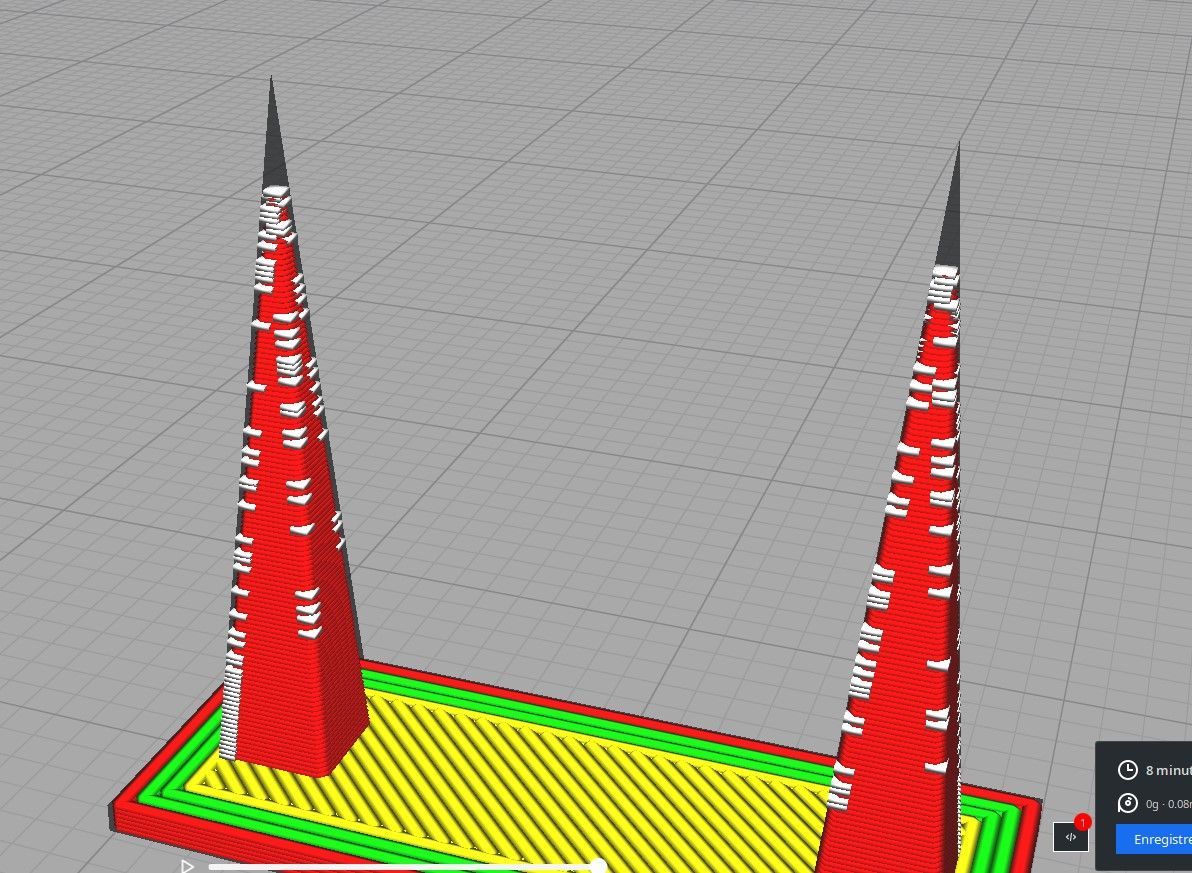Play the layer path simulation
The image size is (1192, 873).
(187, 865)
